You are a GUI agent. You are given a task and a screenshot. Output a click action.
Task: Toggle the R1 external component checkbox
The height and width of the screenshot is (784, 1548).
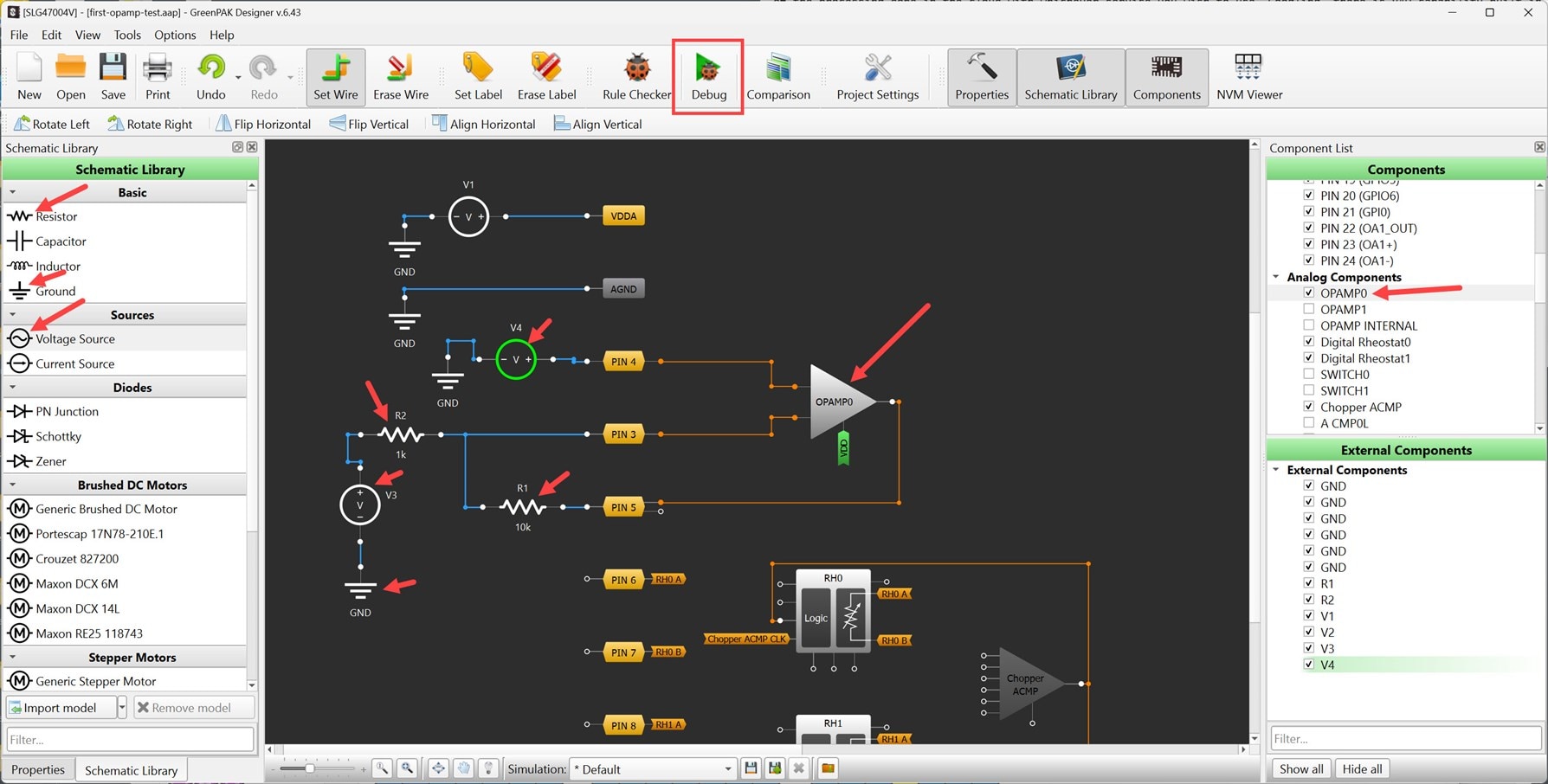click(x=1308, y=583)
